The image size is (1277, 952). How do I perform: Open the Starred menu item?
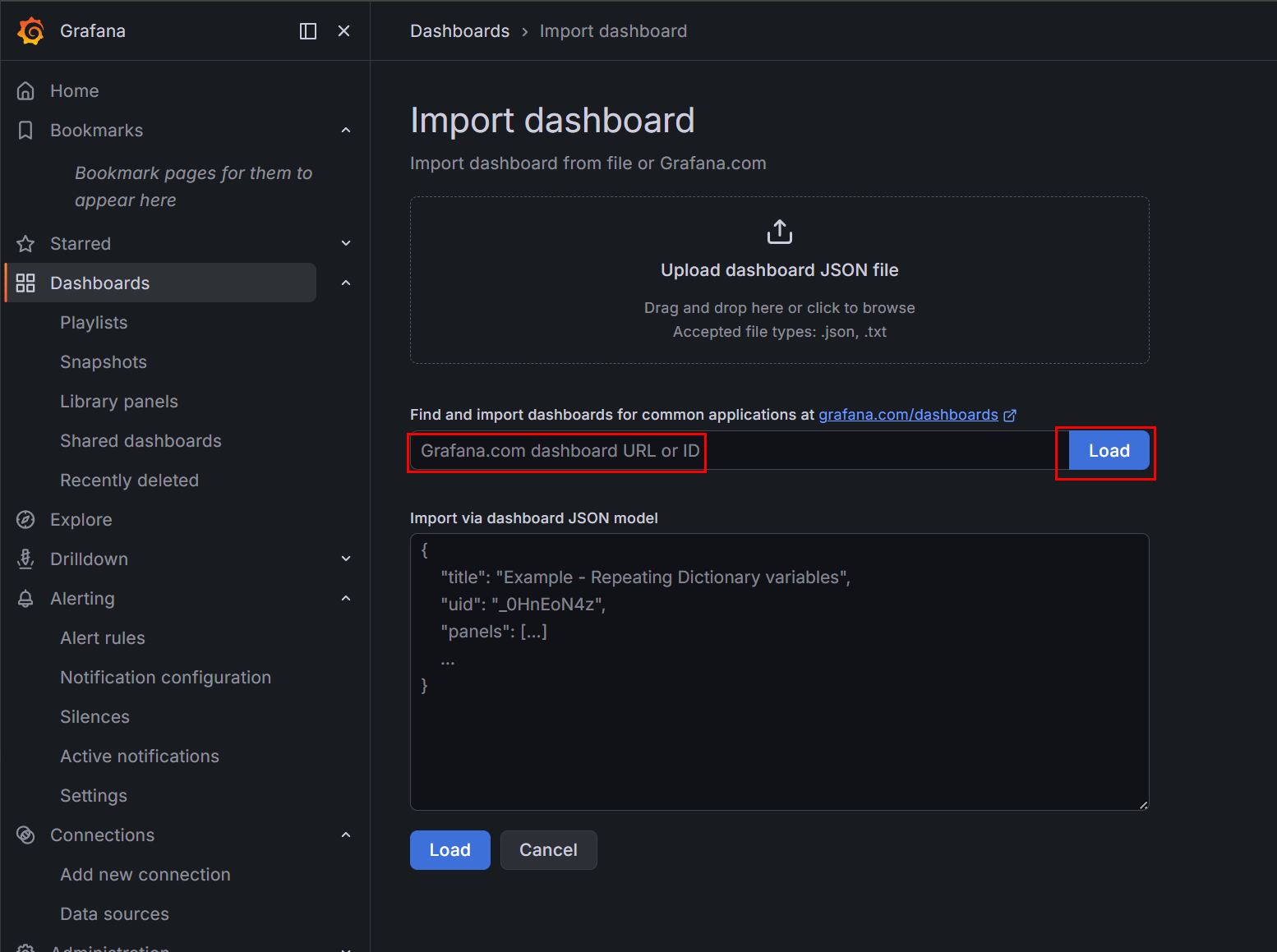81,244
